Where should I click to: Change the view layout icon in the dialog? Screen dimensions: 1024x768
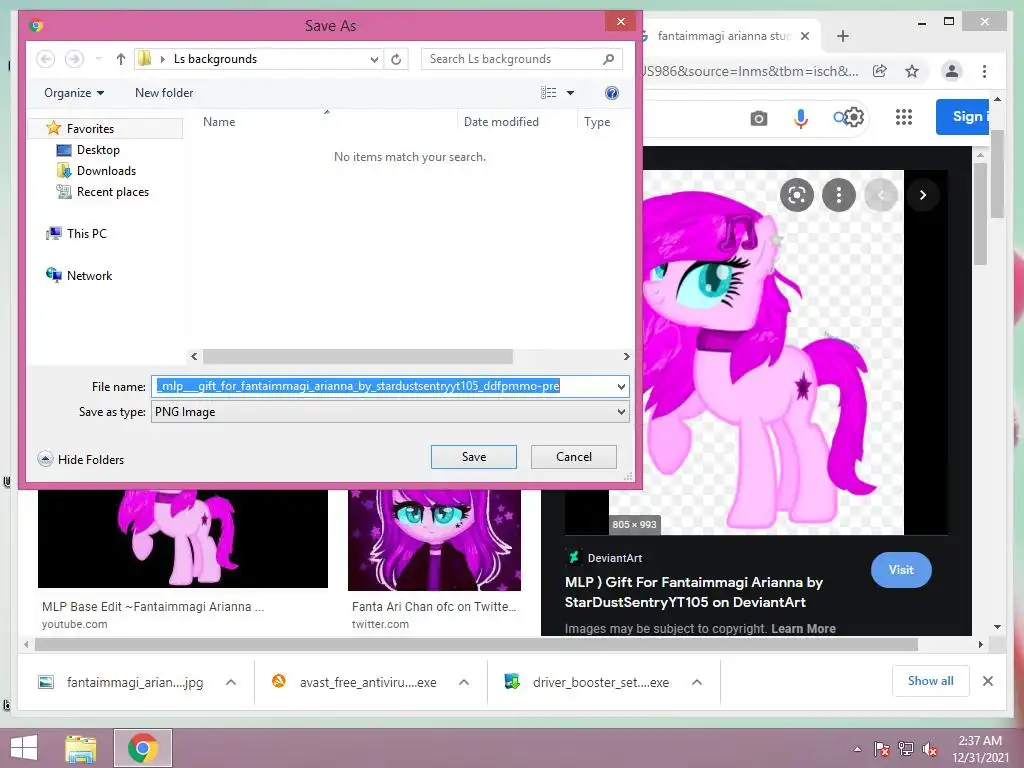pos(549,93)
